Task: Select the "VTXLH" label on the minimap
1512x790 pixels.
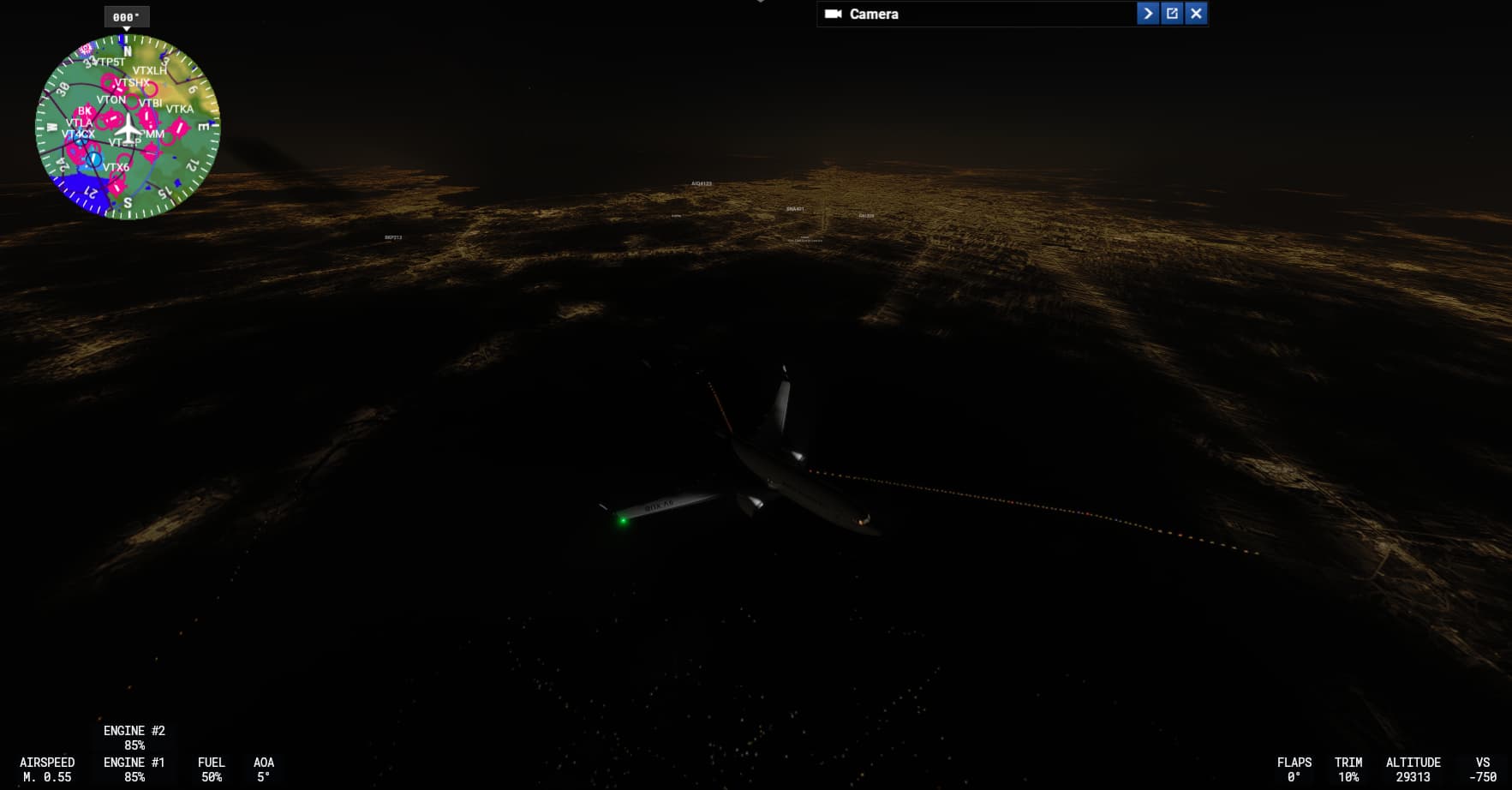Action: coord(150,70)
